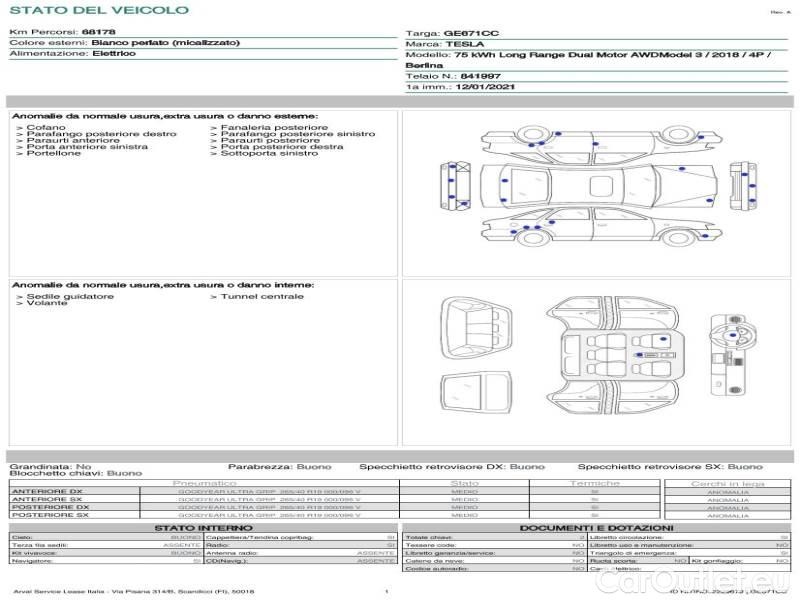Image resolution: width=800 pixels, height=600 pixels.
Task: Click the POSTERIORE SX tire row
Action: click(48, 515)
